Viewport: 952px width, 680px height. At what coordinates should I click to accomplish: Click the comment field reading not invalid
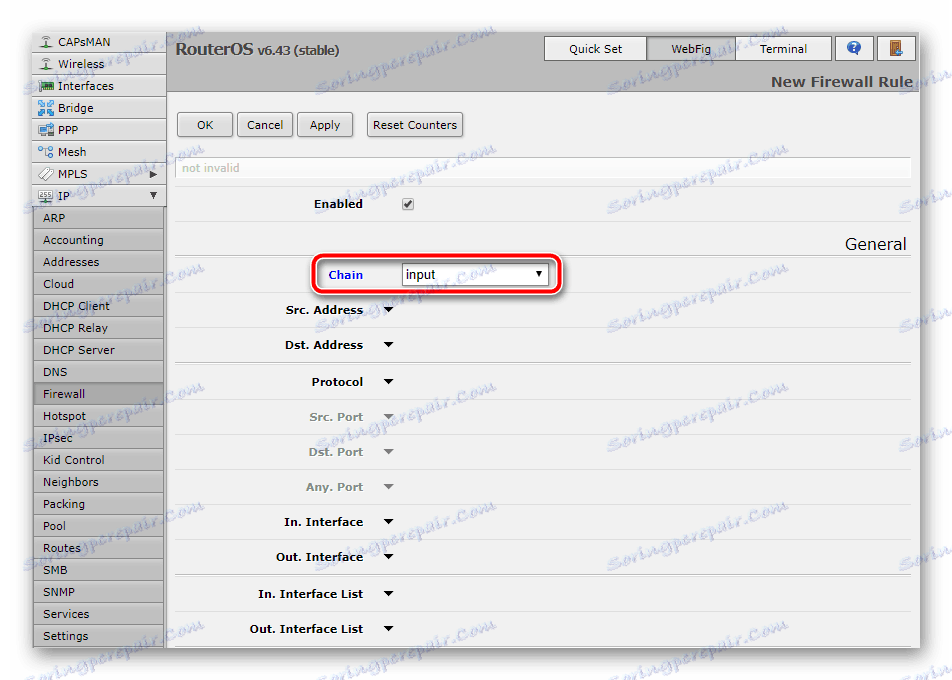543,168
